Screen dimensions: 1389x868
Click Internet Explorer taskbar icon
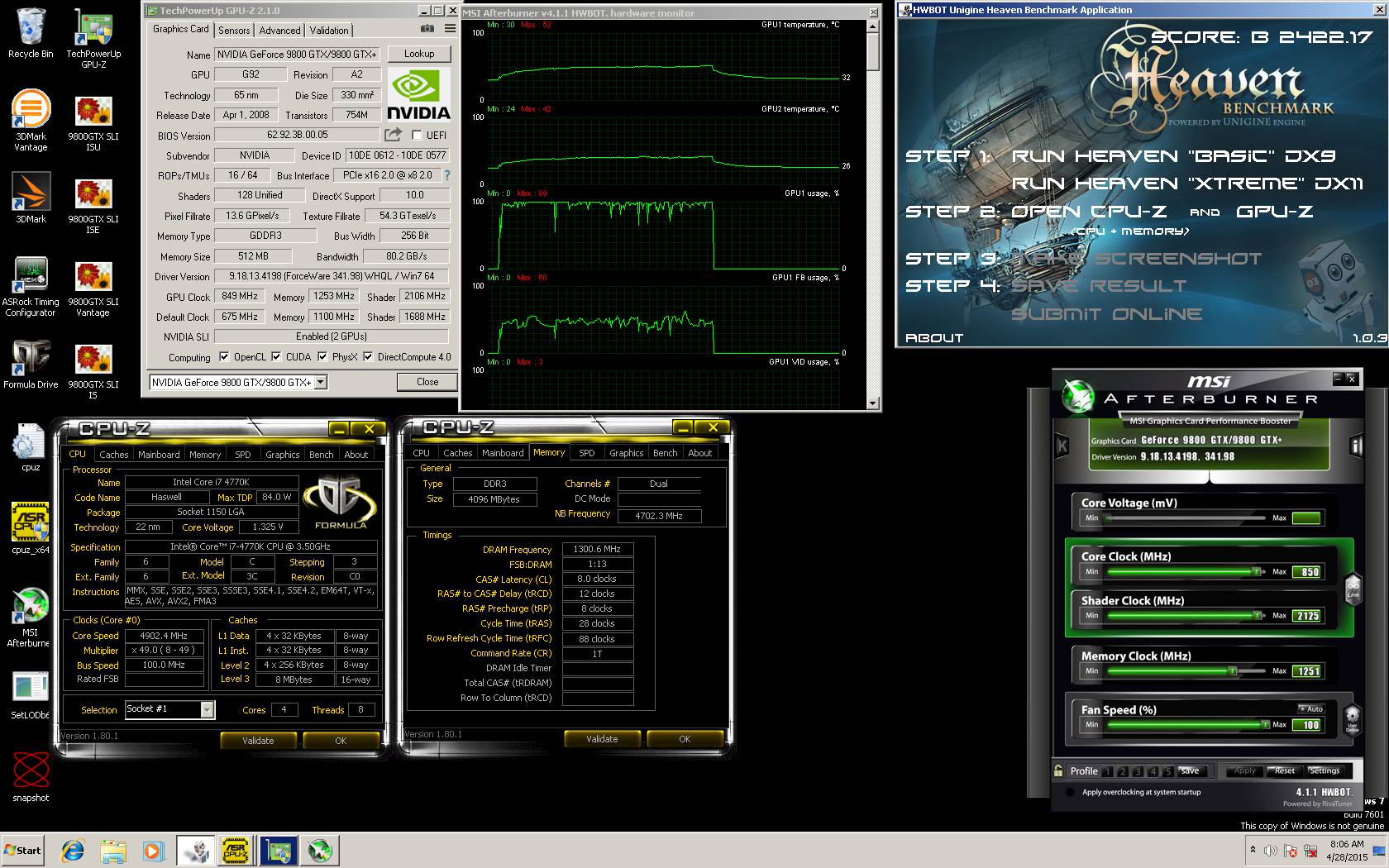point(74,851)
